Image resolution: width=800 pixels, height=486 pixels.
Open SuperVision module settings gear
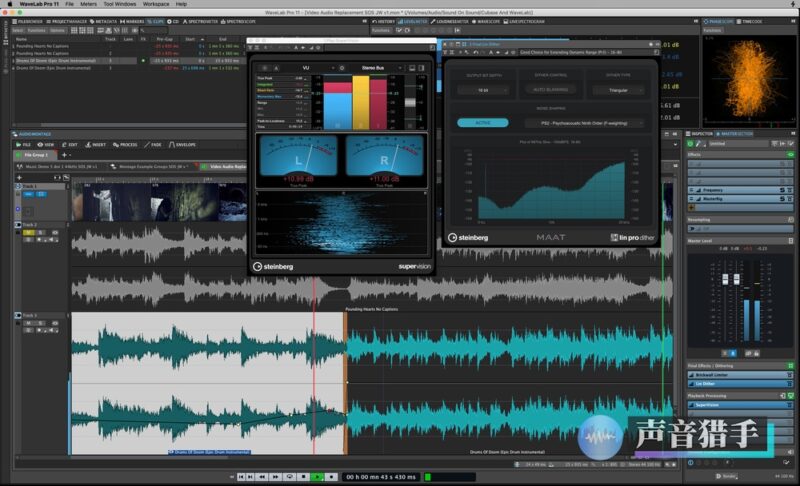342,68
